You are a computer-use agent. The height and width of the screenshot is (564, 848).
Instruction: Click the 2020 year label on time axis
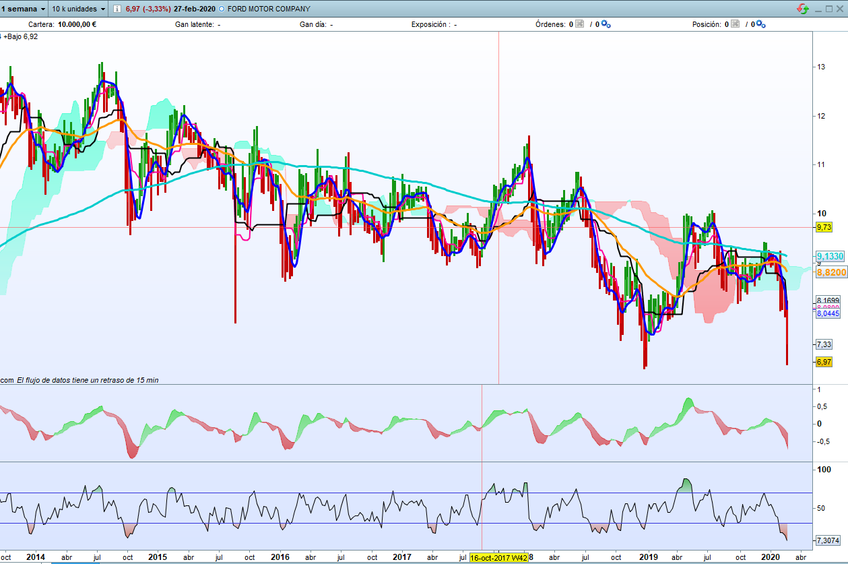pyautogui.click(x=771, y=557)
